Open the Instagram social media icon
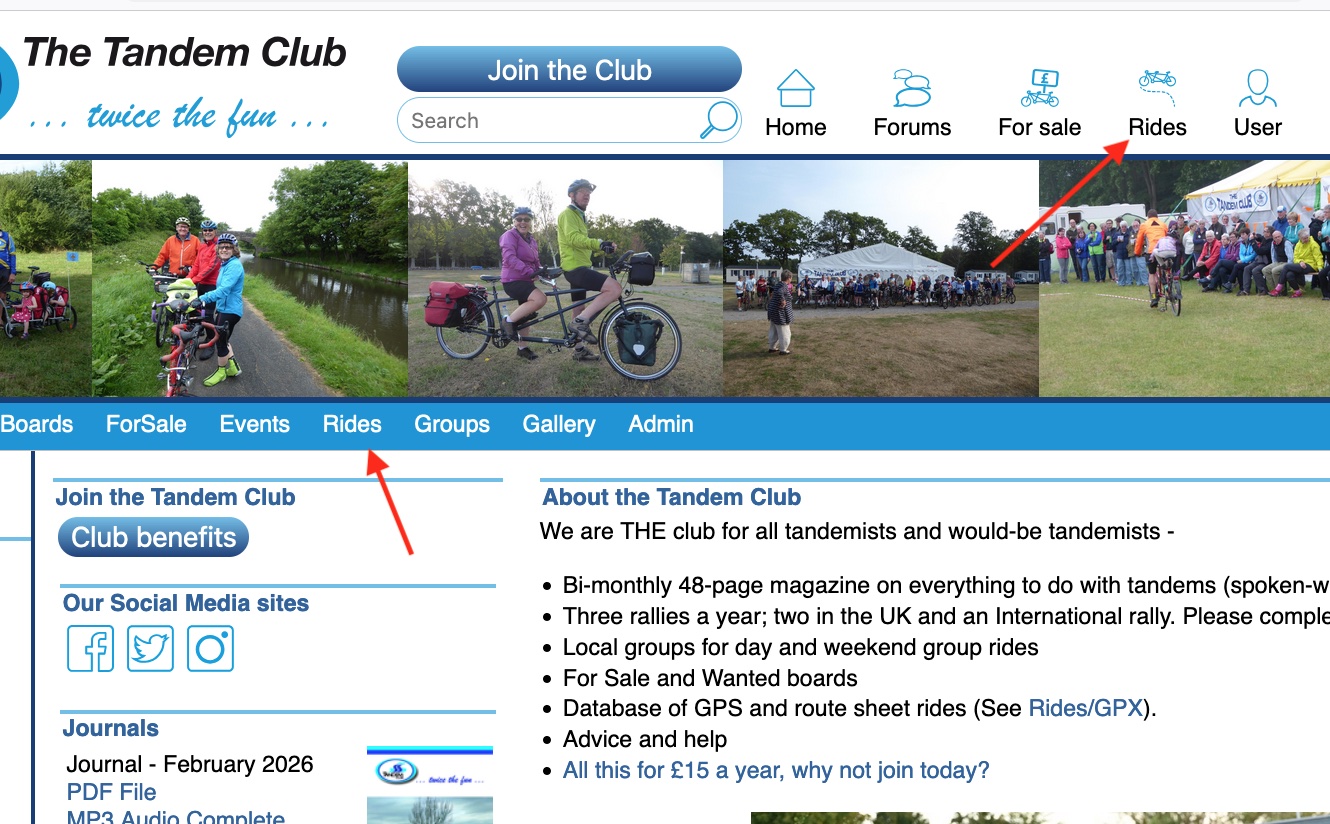 point(210,649)
